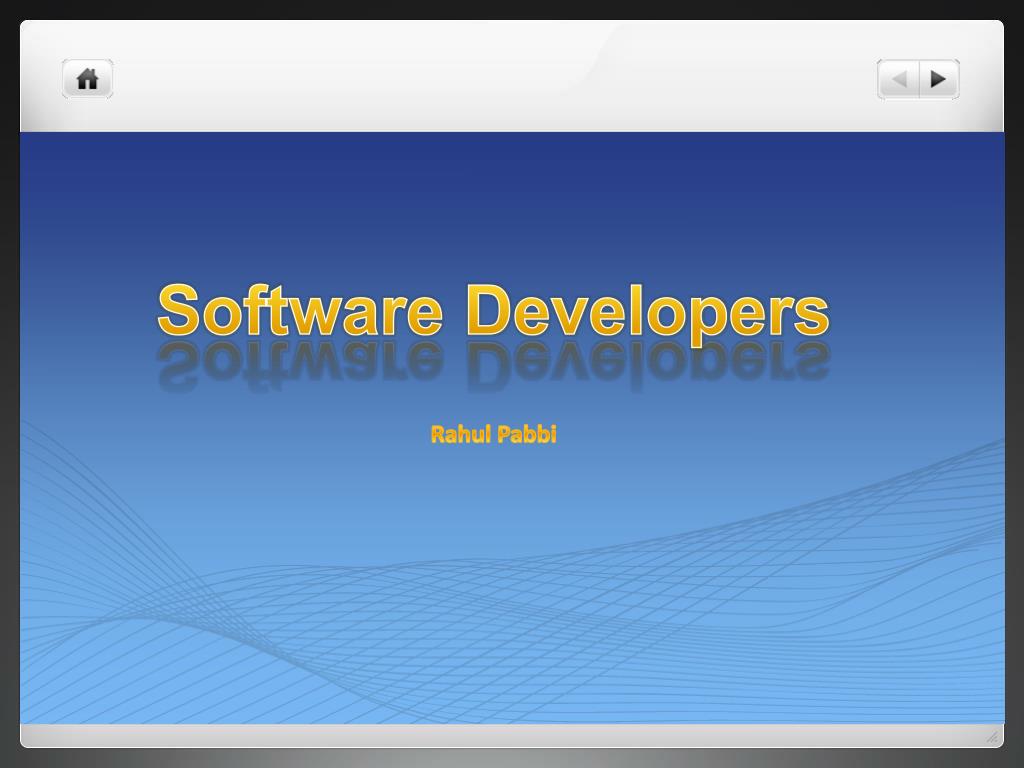The width and height of the screenshot is (1024, 768).
Task: Go to the next slide arrow
Action: pos(939,79)
